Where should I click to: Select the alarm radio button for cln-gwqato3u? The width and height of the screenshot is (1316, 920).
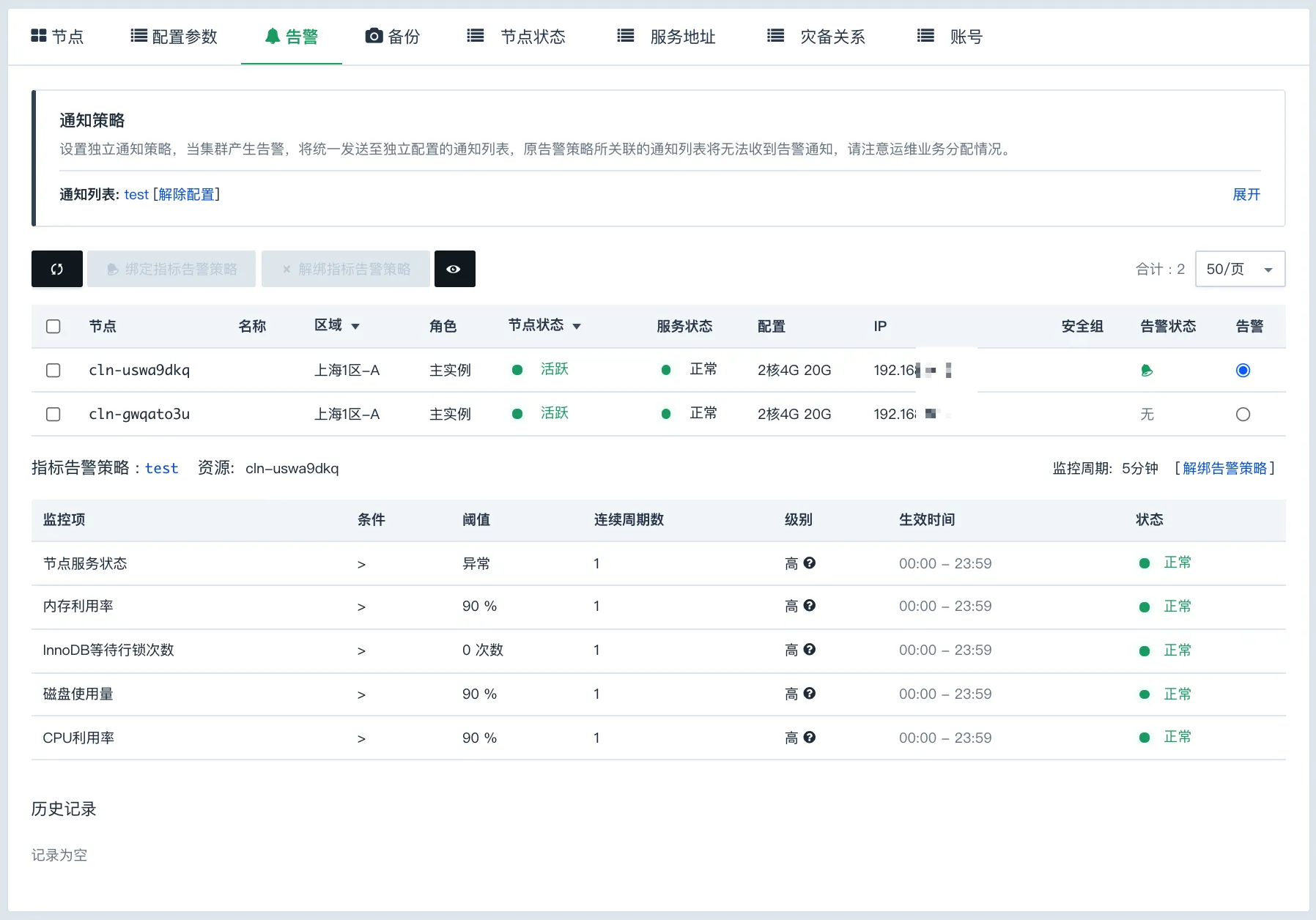pyautogui.click(x=1242, y=414)
